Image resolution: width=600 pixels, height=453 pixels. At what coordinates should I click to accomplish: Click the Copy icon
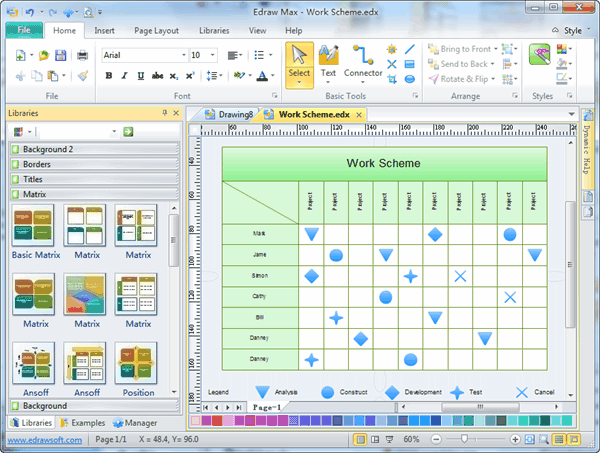[x=37, y=76]
